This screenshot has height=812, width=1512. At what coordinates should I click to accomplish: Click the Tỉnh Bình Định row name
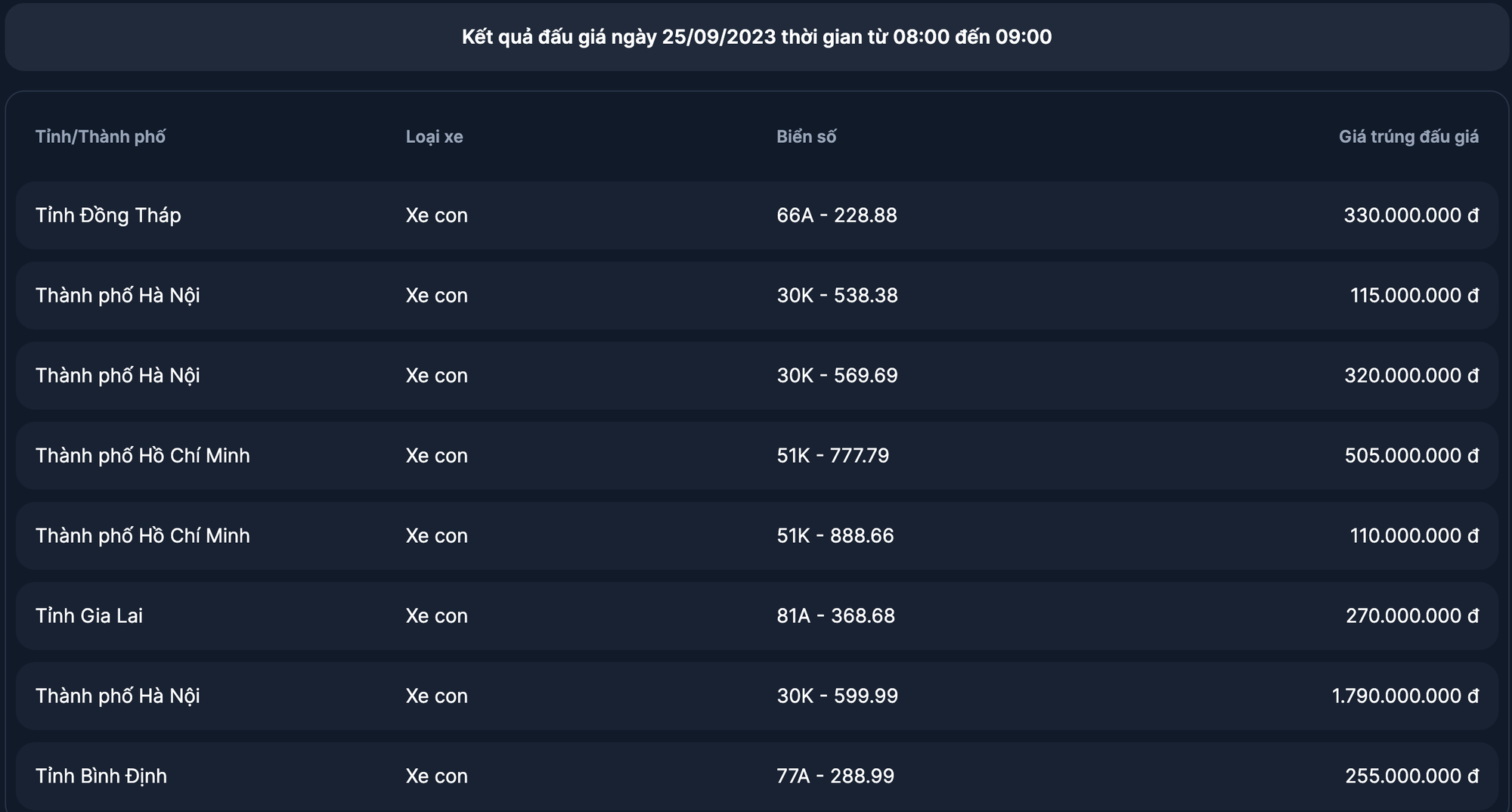pos(101,776)
